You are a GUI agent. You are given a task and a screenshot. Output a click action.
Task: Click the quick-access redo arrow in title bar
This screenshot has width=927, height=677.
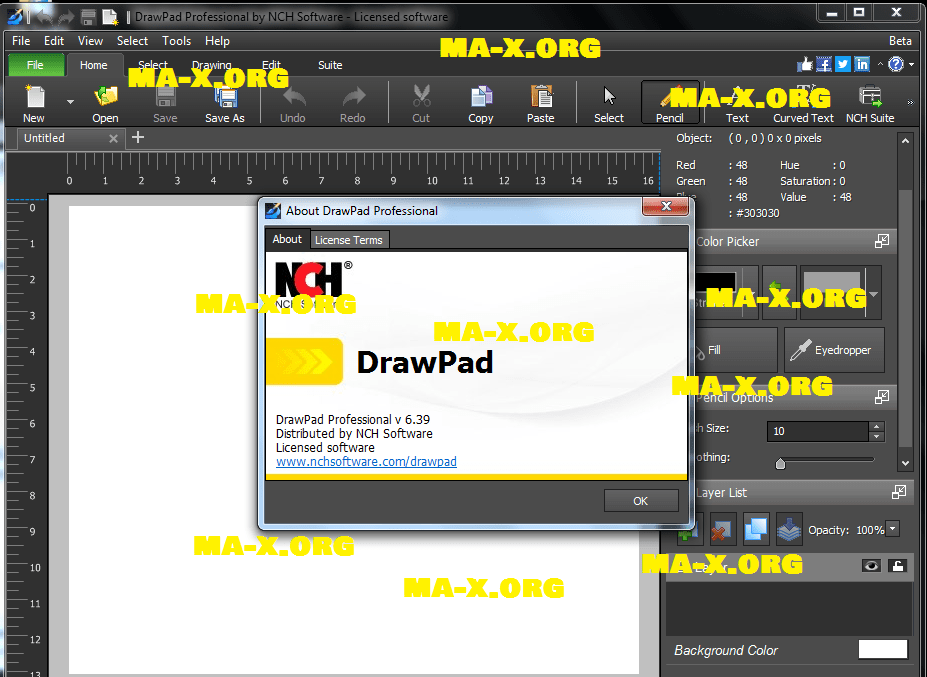click(x=66, y=17)
